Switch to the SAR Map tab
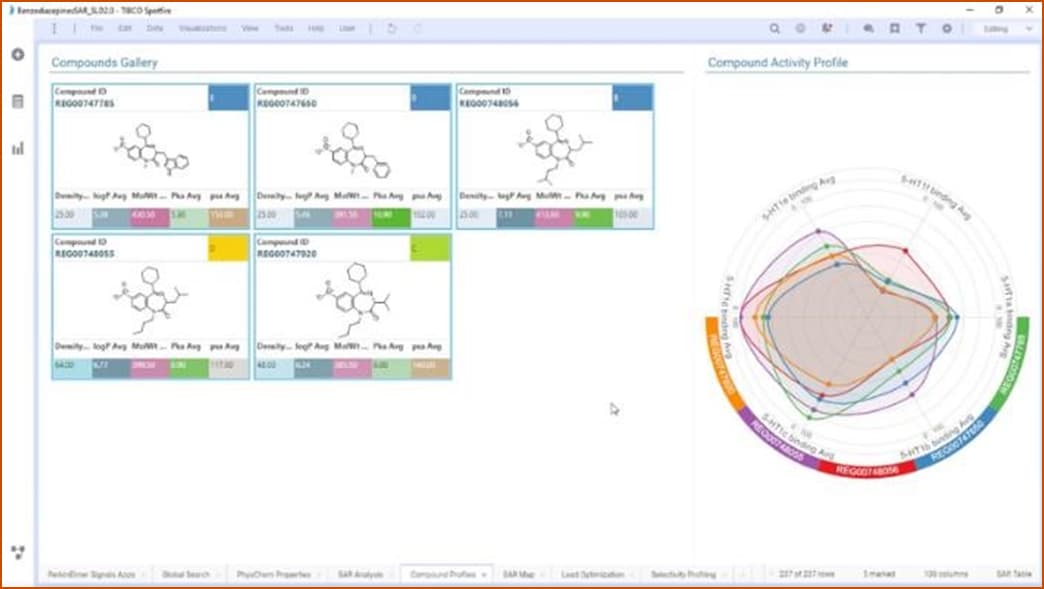 pos(519,575)
